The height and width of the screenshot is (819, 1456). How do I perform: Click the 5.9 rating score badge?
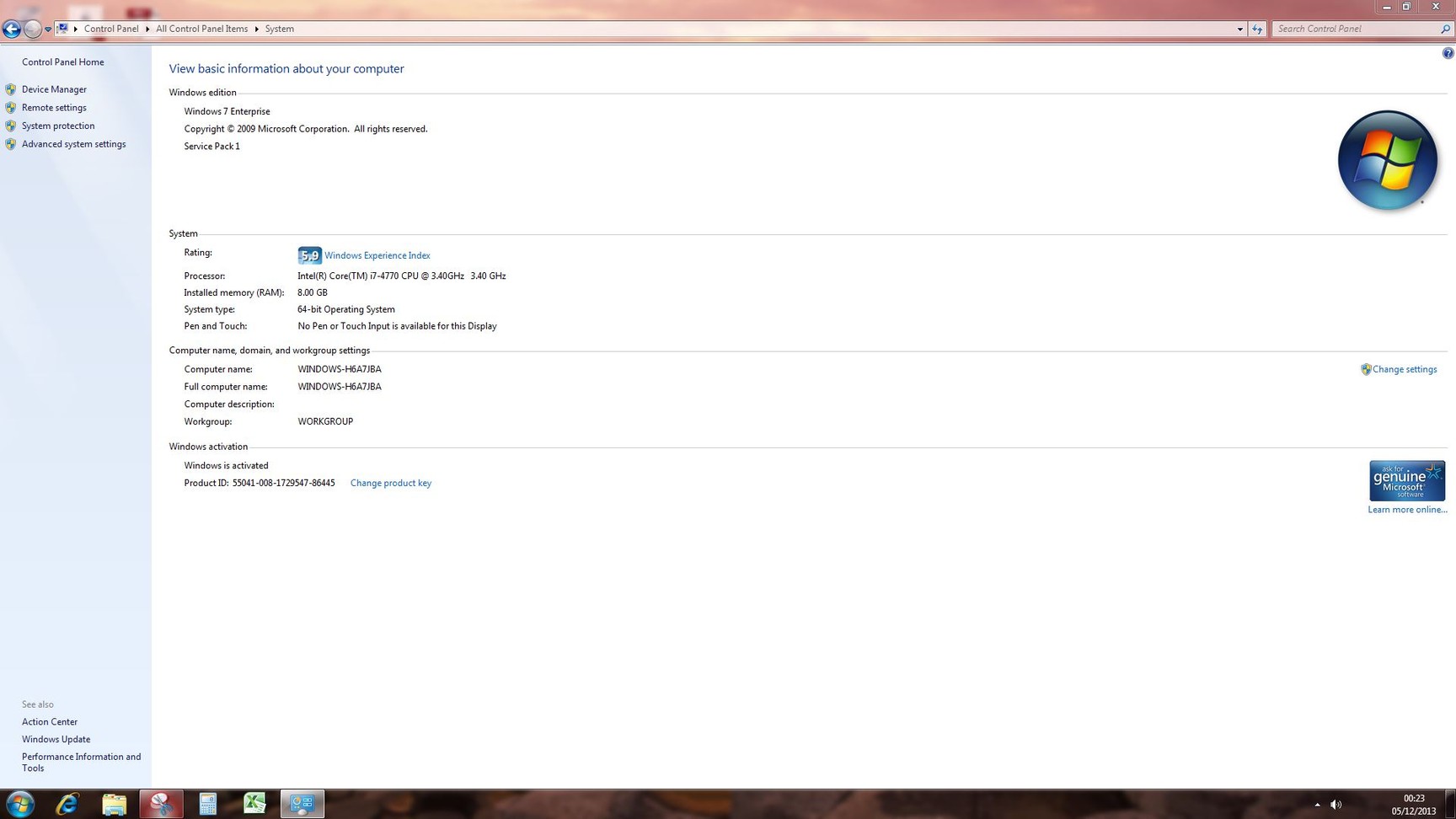tap(309, 255)
